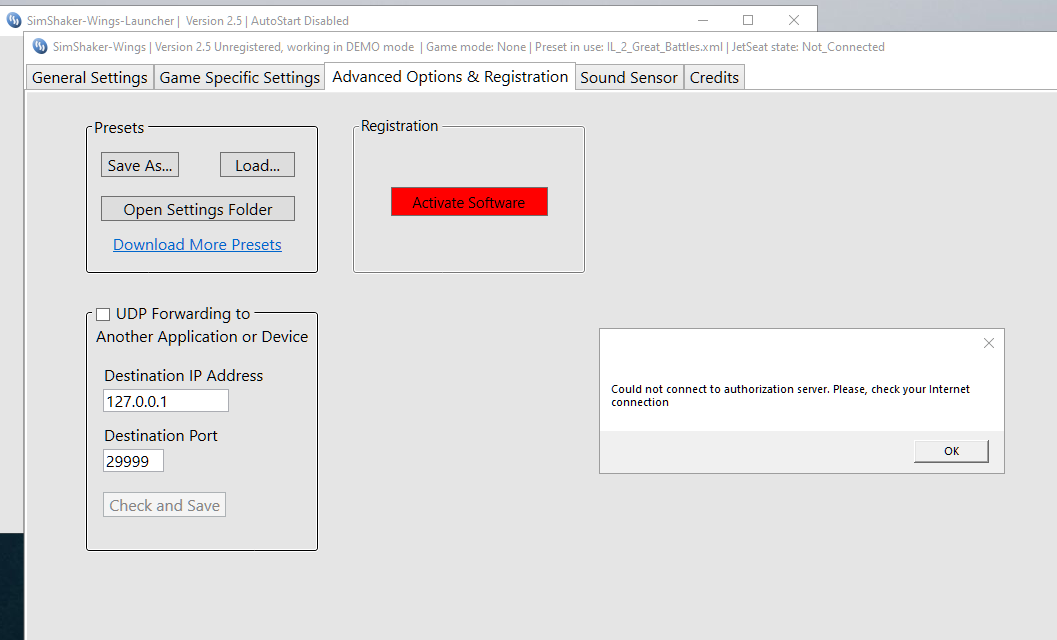Viewport: 1057px width, 640px height.
Task: Click the 'Destination Port' label
Action: 160,436
